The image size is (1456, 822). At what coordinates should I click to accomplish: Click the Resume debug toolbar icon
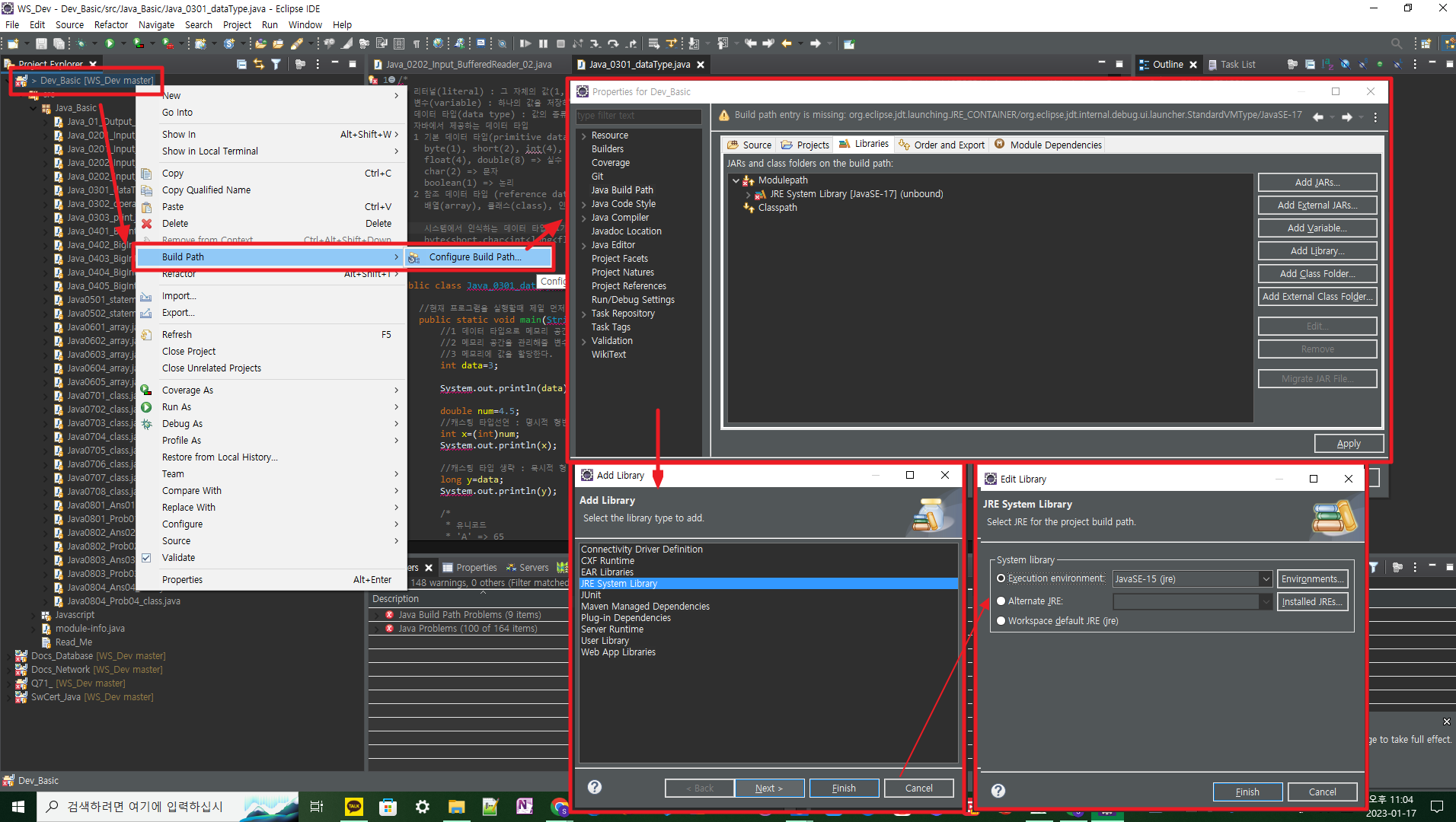pyautogui.click(x=525, y=44)
